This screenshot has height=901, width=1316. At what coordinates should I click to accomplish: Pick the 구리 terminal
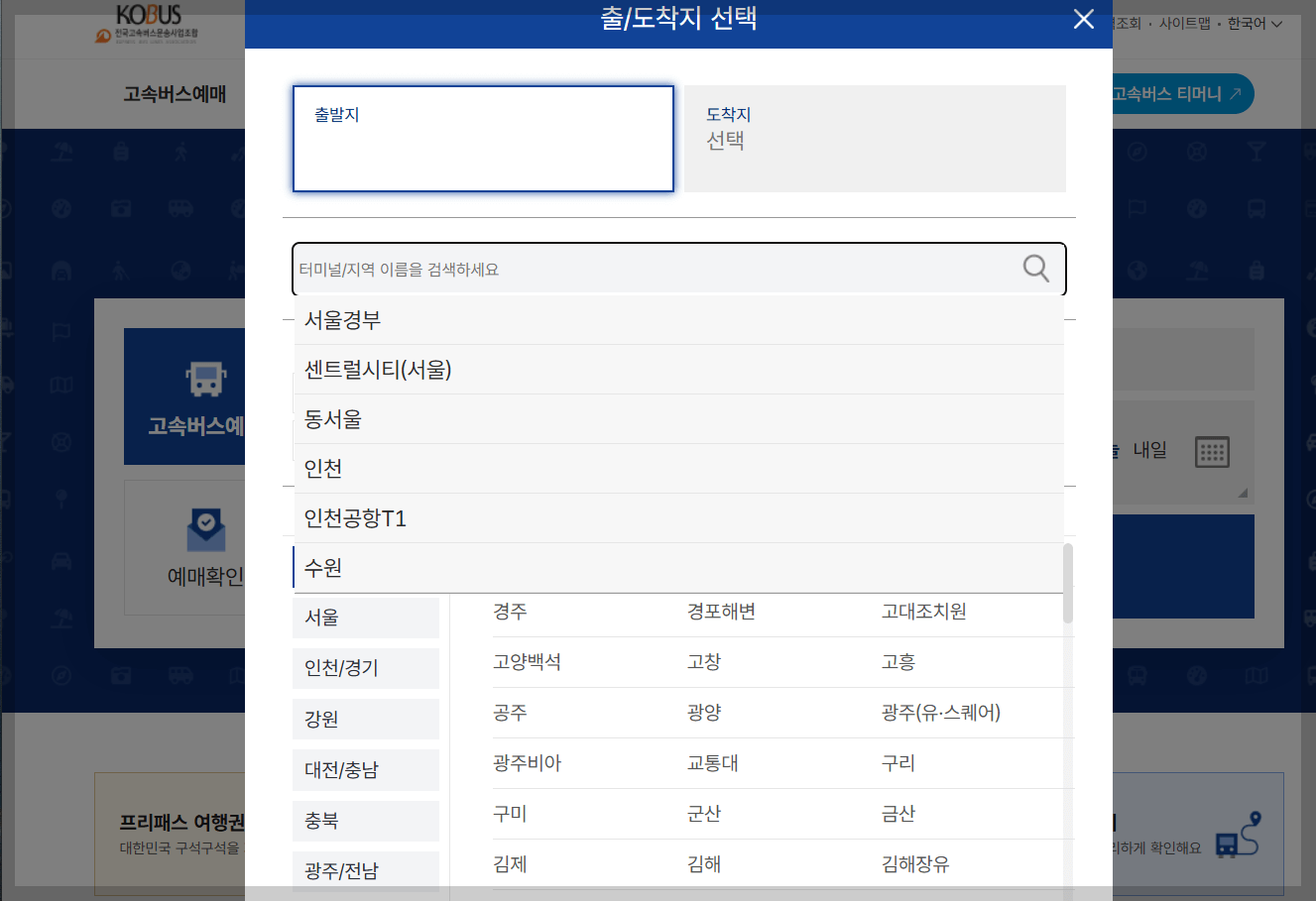pos(898,763)
